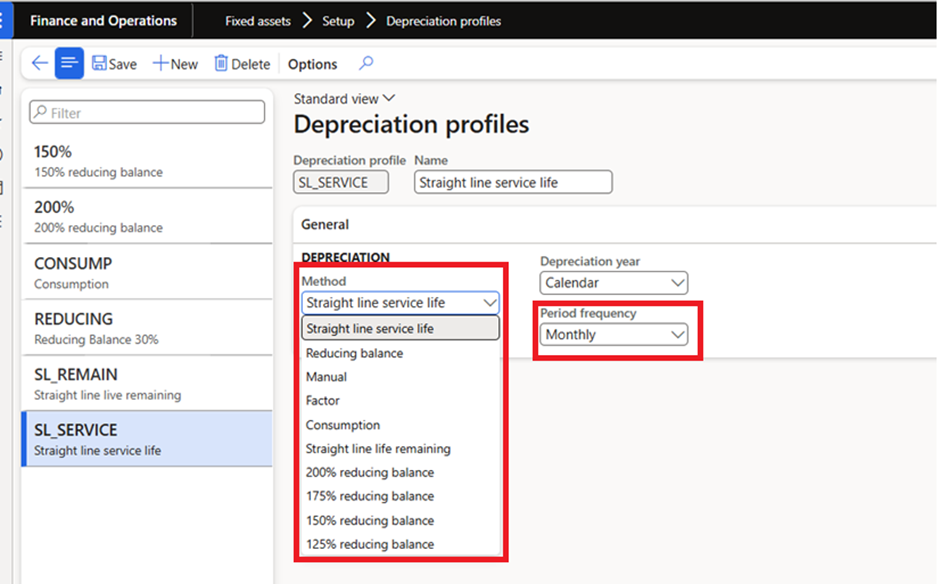
Task: Click the search magnifier in toolbar
Action: pos(366,64)
